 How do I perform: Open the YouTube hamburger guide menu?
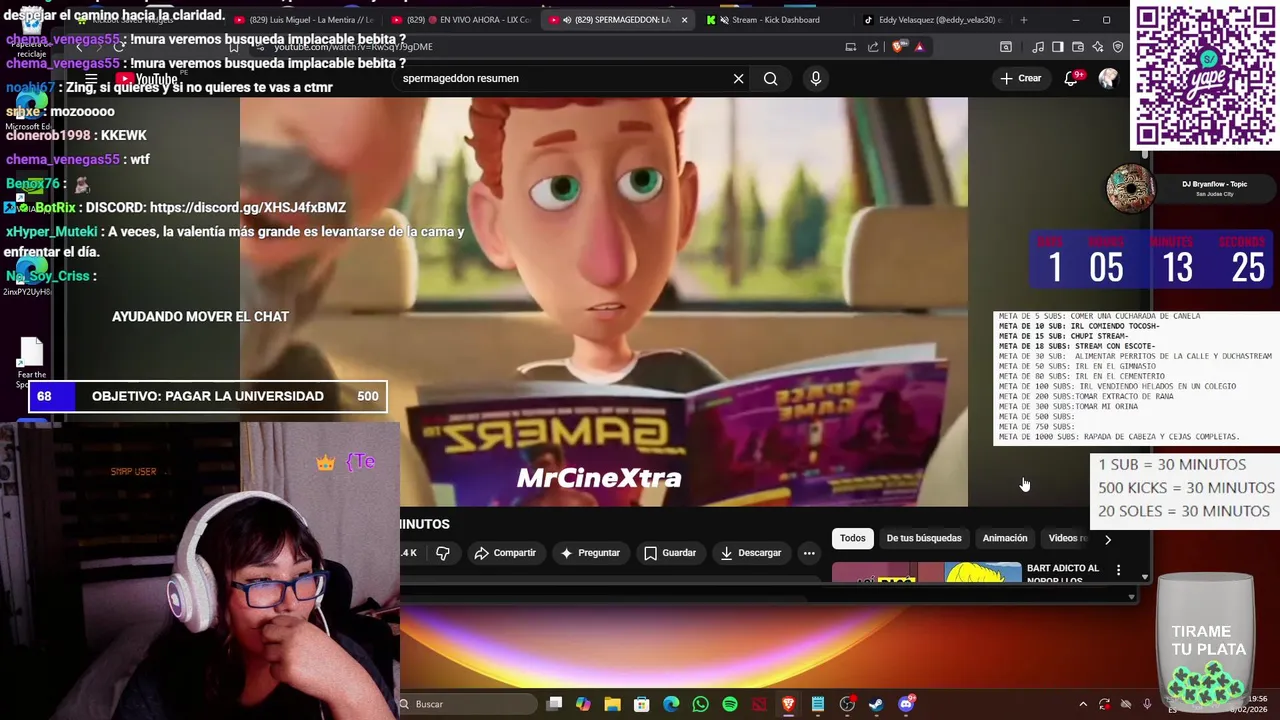90,79
